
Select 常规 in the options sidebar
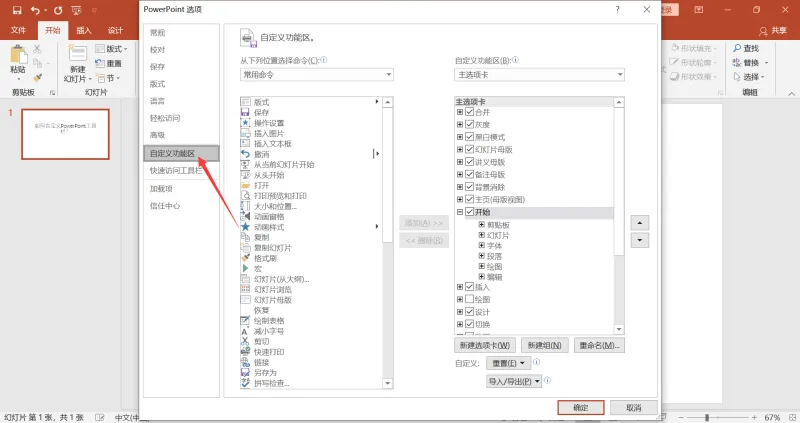181,33
